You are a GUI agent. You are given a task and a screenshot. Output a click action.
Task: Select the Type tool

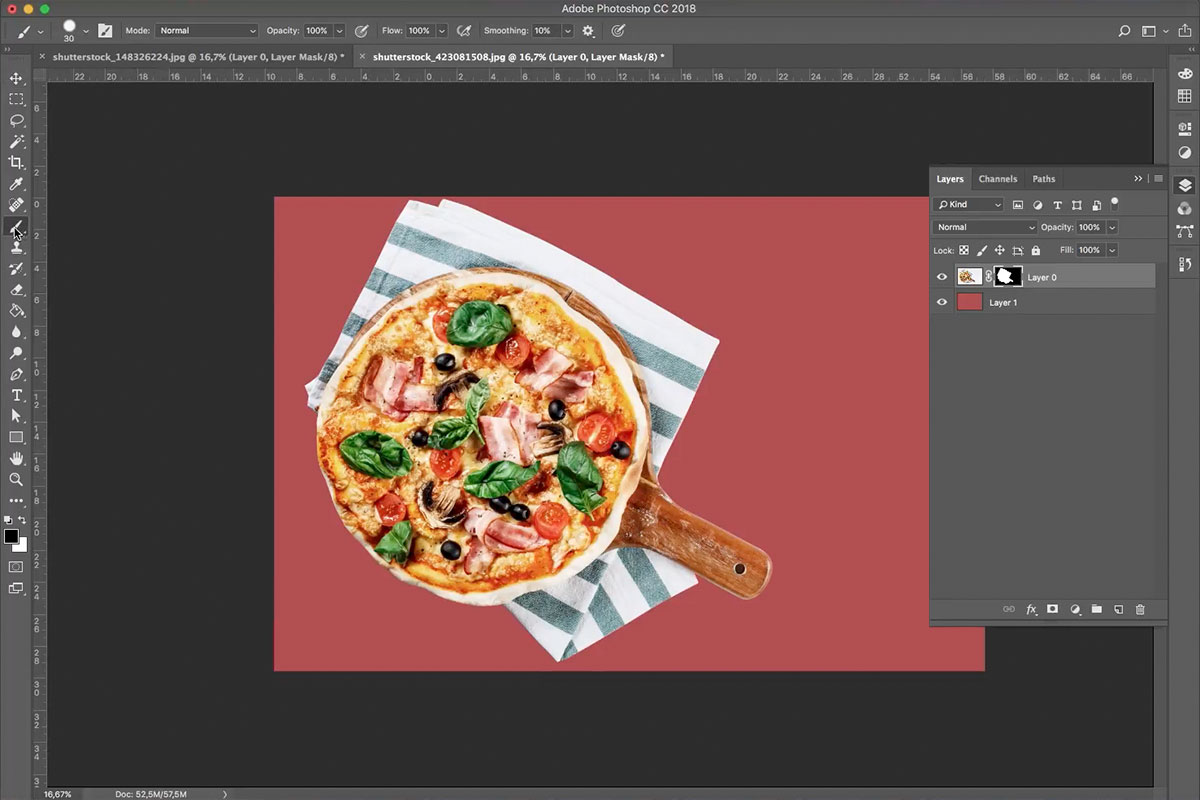(x=14, y=395)
